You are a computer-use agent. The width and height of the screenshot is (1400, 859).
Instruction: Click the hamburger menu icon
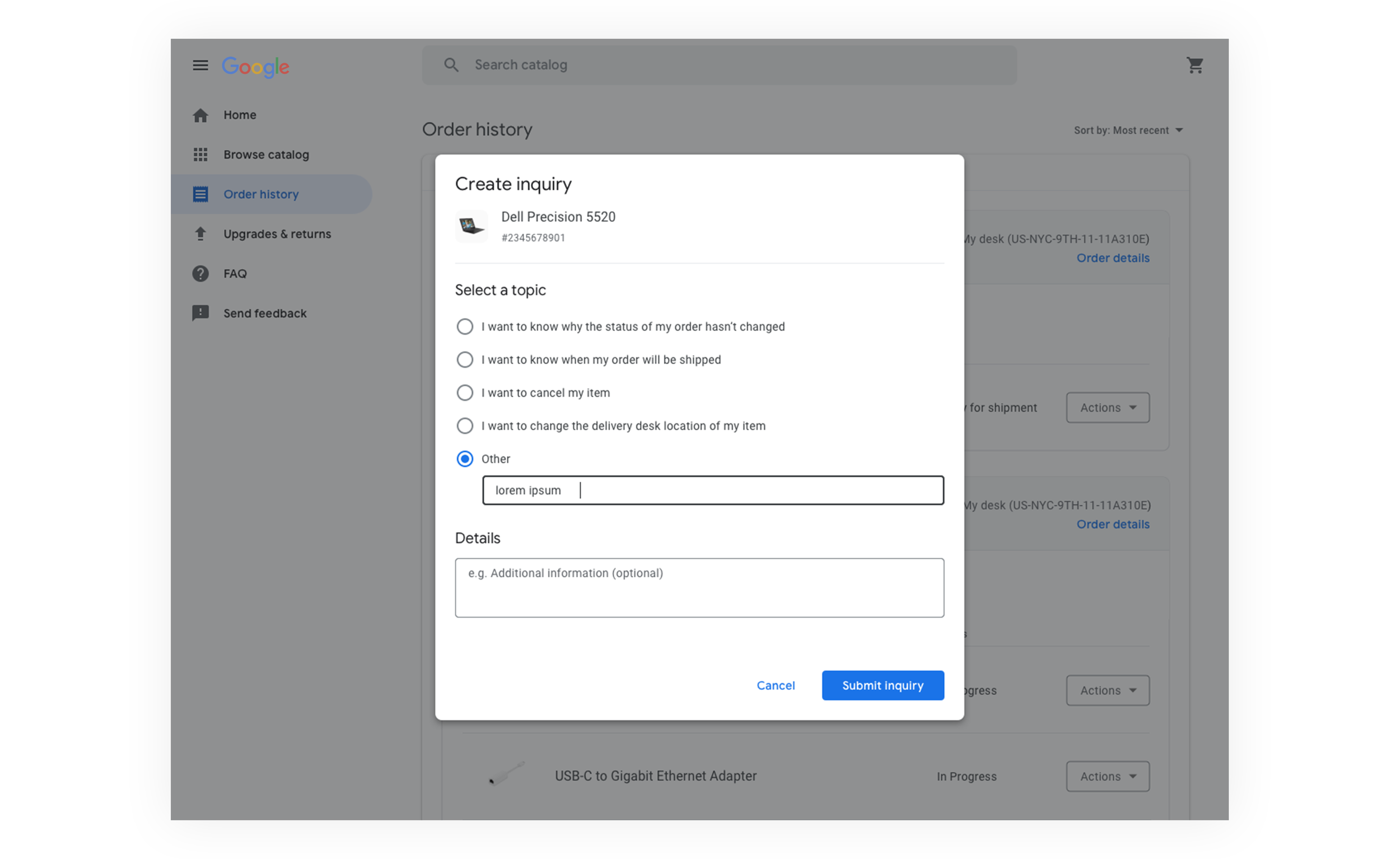pyautogui.click(x=200, y=66)
